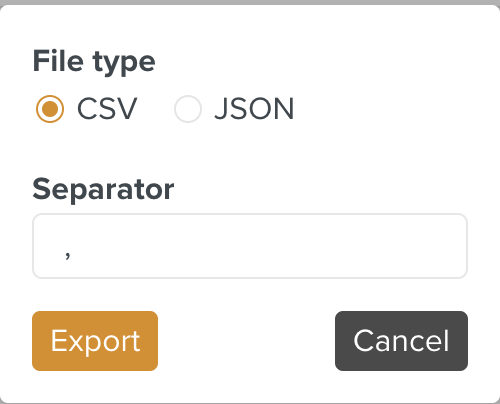This screenshot has width=500, height=404.
Task: Place cursor after the comma in Separator box
Action: (73, 255)
